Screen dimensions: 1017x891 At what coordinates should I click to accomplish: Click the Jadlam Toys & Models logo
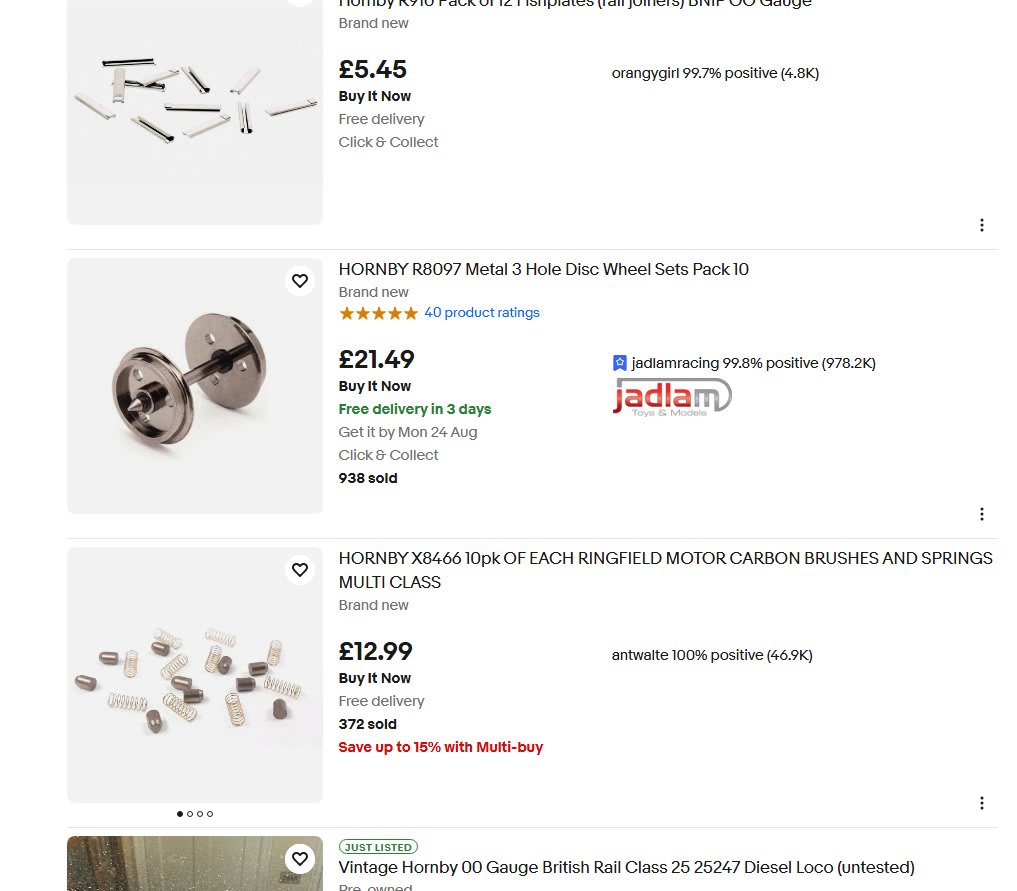[x=672, y=398]
